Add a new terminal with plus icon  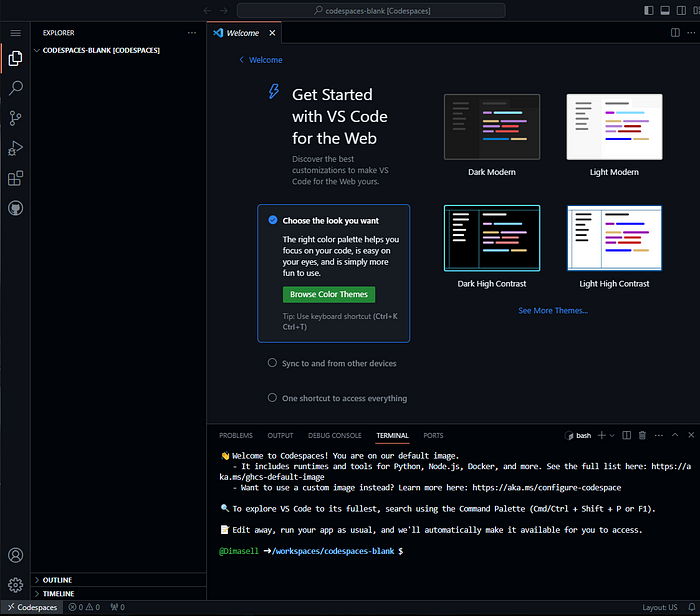(601, 435)
